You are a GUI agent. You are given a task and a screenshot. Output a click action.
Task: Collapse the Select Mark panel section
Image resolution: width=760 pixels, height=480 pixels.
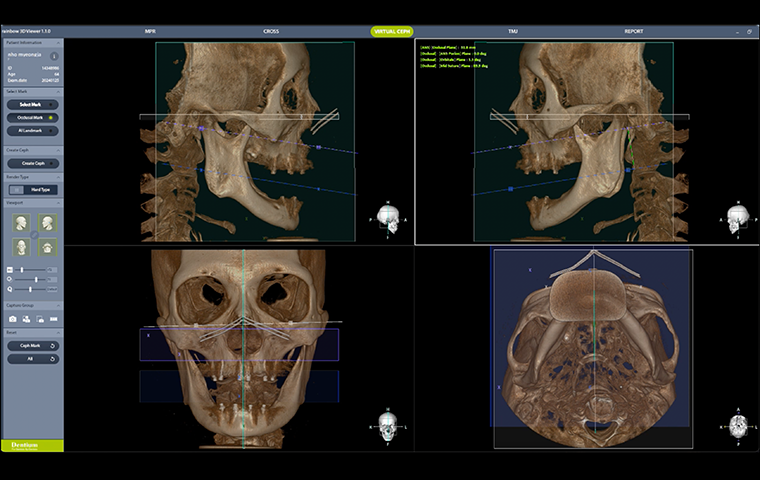[x=58, y=91]
